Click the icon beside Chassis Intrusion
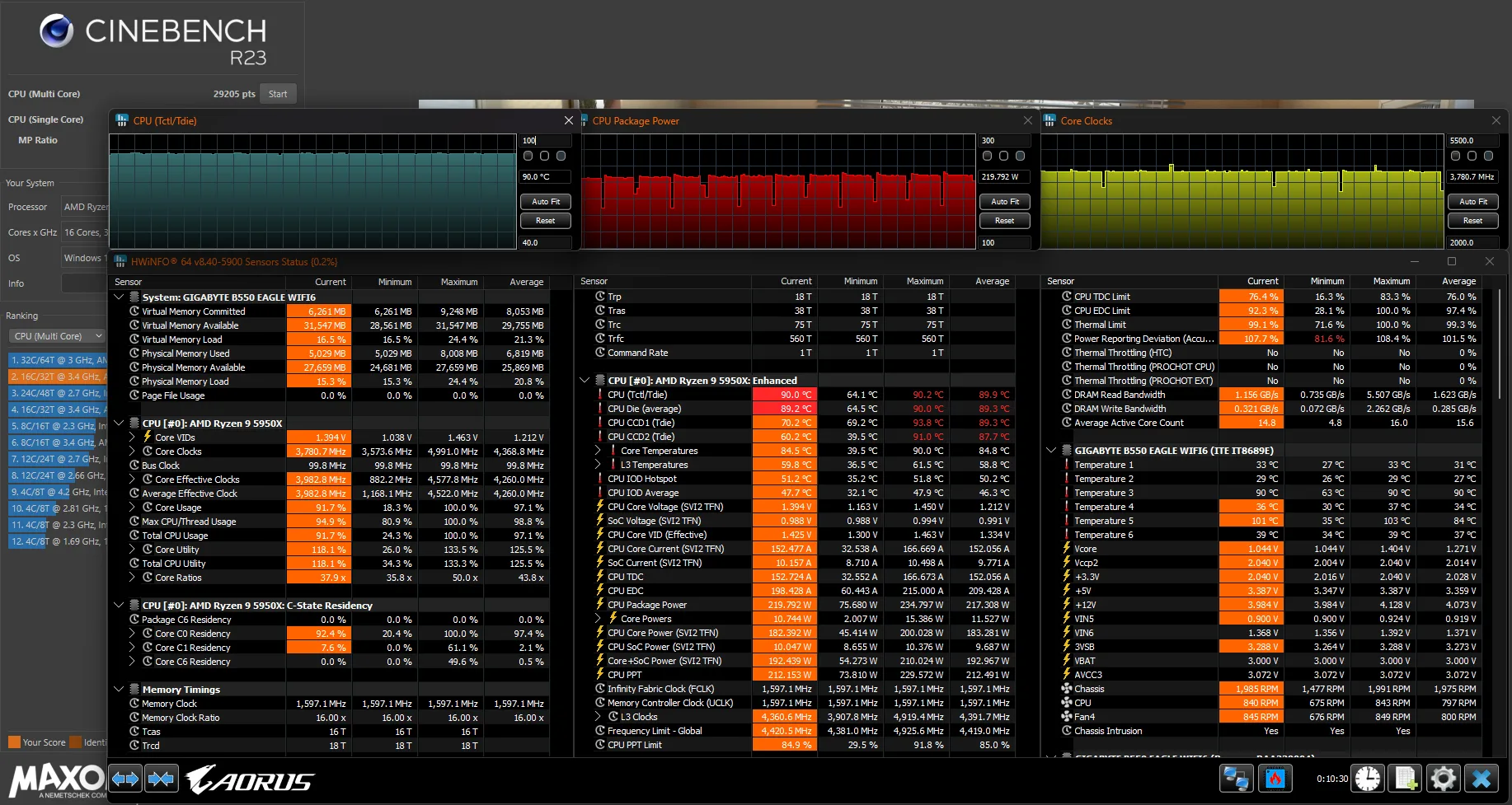Screen dimensions: 1512x805 coord(1066,731)
